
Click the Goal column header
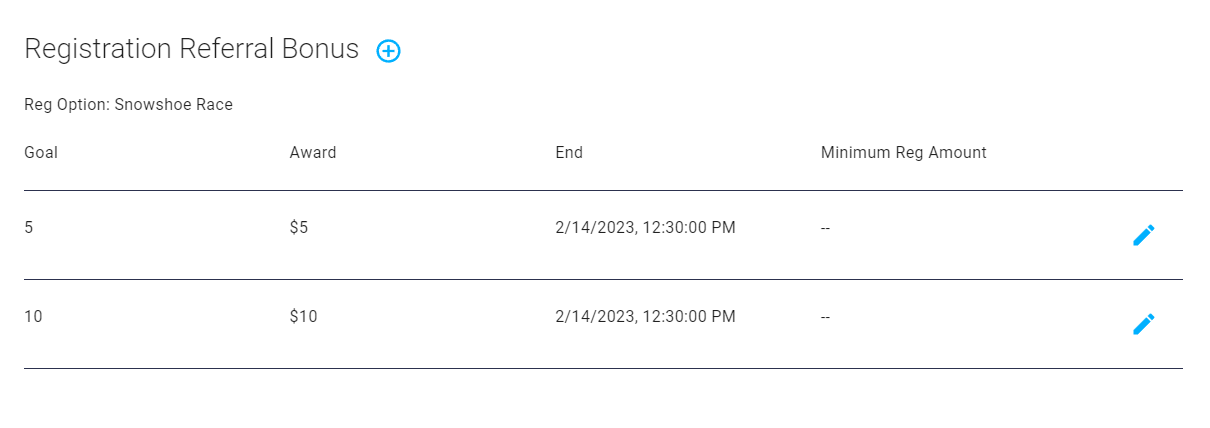pyautogui.click(x=41, y=153)
